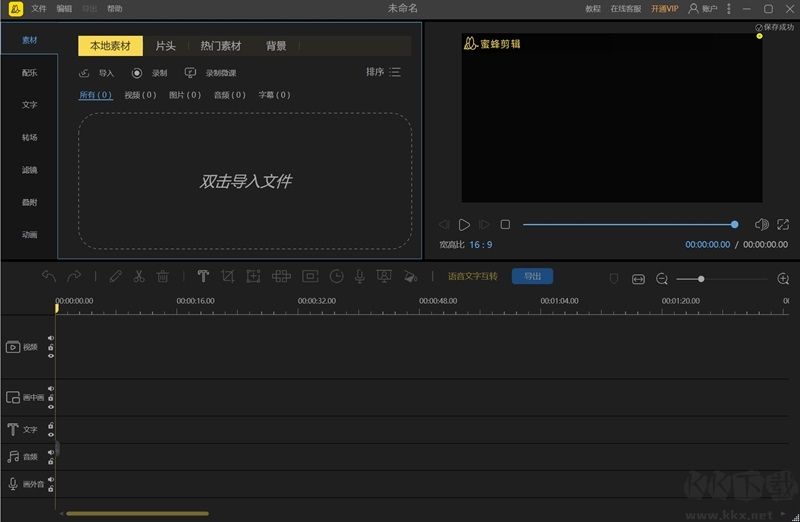800x522 pixels.
Task: Mute the 视频 track speaker
Action: [x=51, y=338]
